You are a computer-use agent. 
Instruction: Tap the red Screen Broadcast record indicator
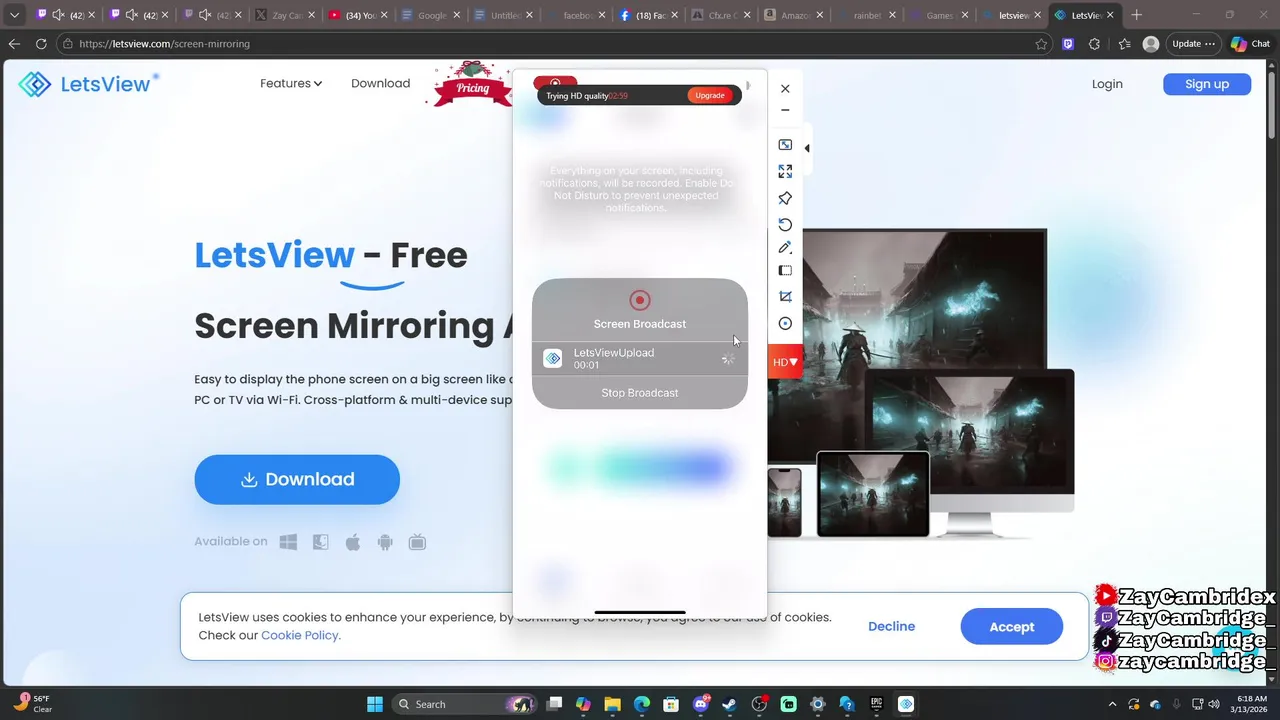coord(640,300)
